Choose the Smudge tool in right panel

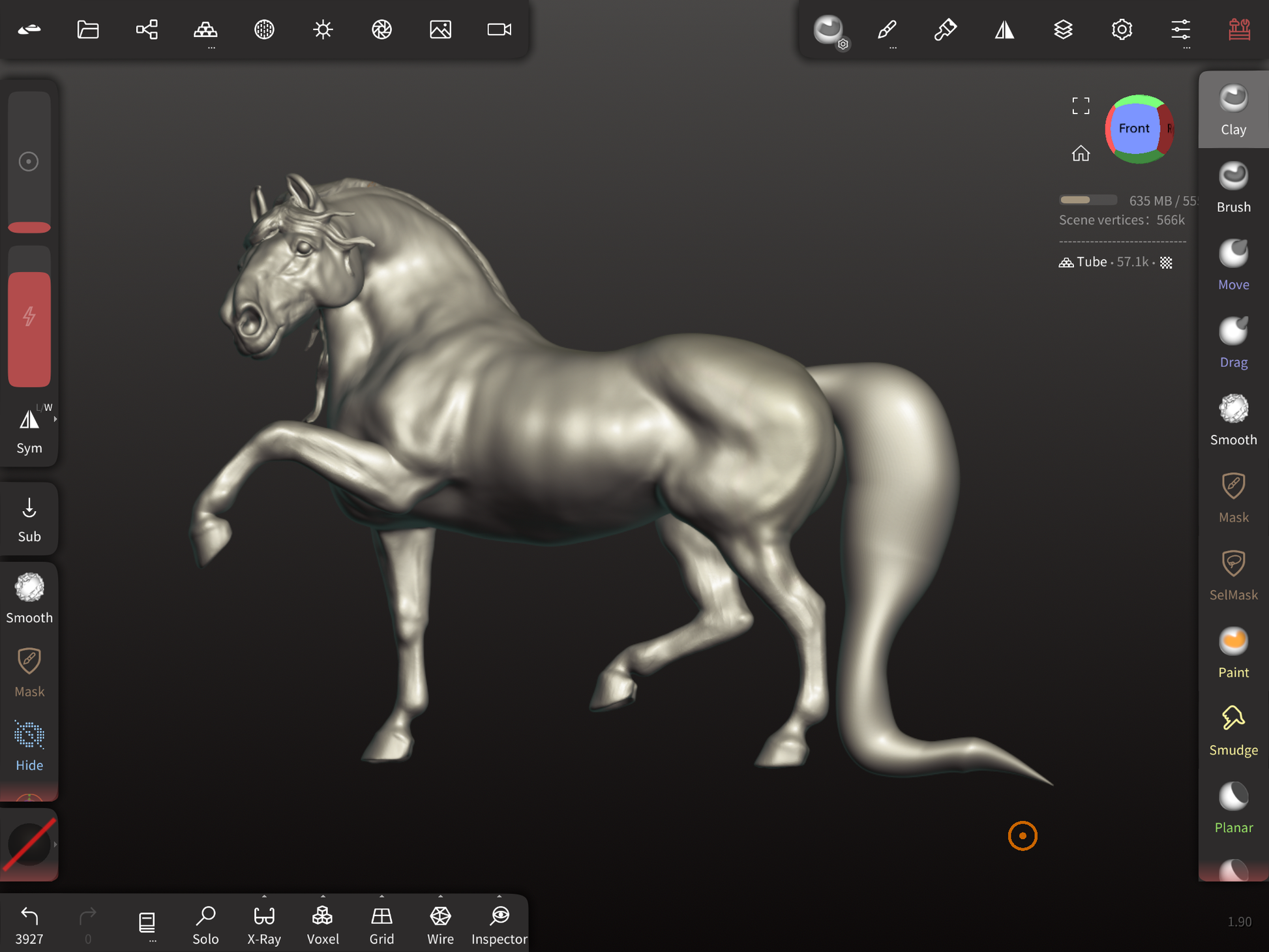(1232, 730)
